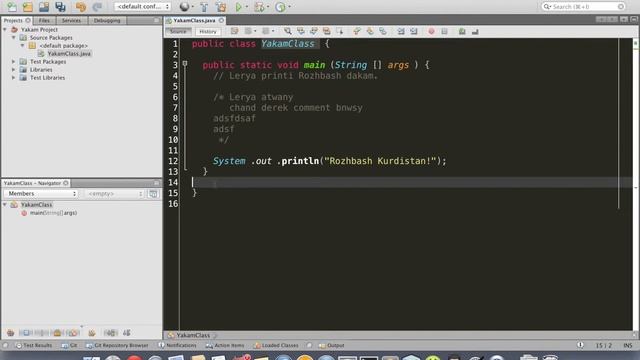Open the Profile Project dropdown arrow
640x360 pixels.
289,7
